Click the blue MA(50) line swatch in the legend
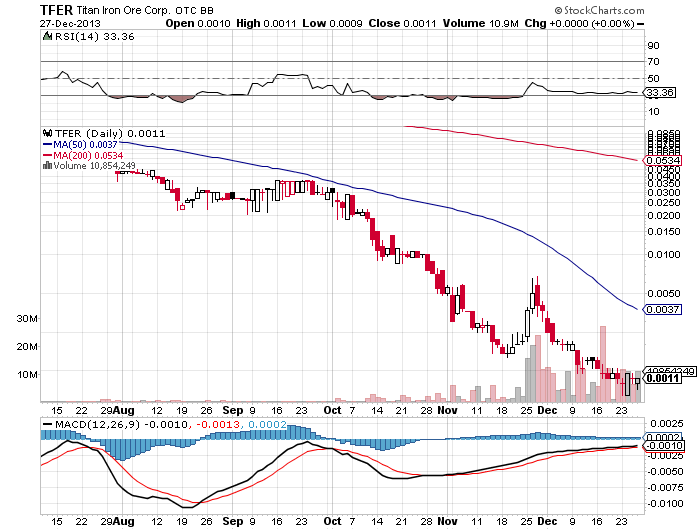 (47, 145)
